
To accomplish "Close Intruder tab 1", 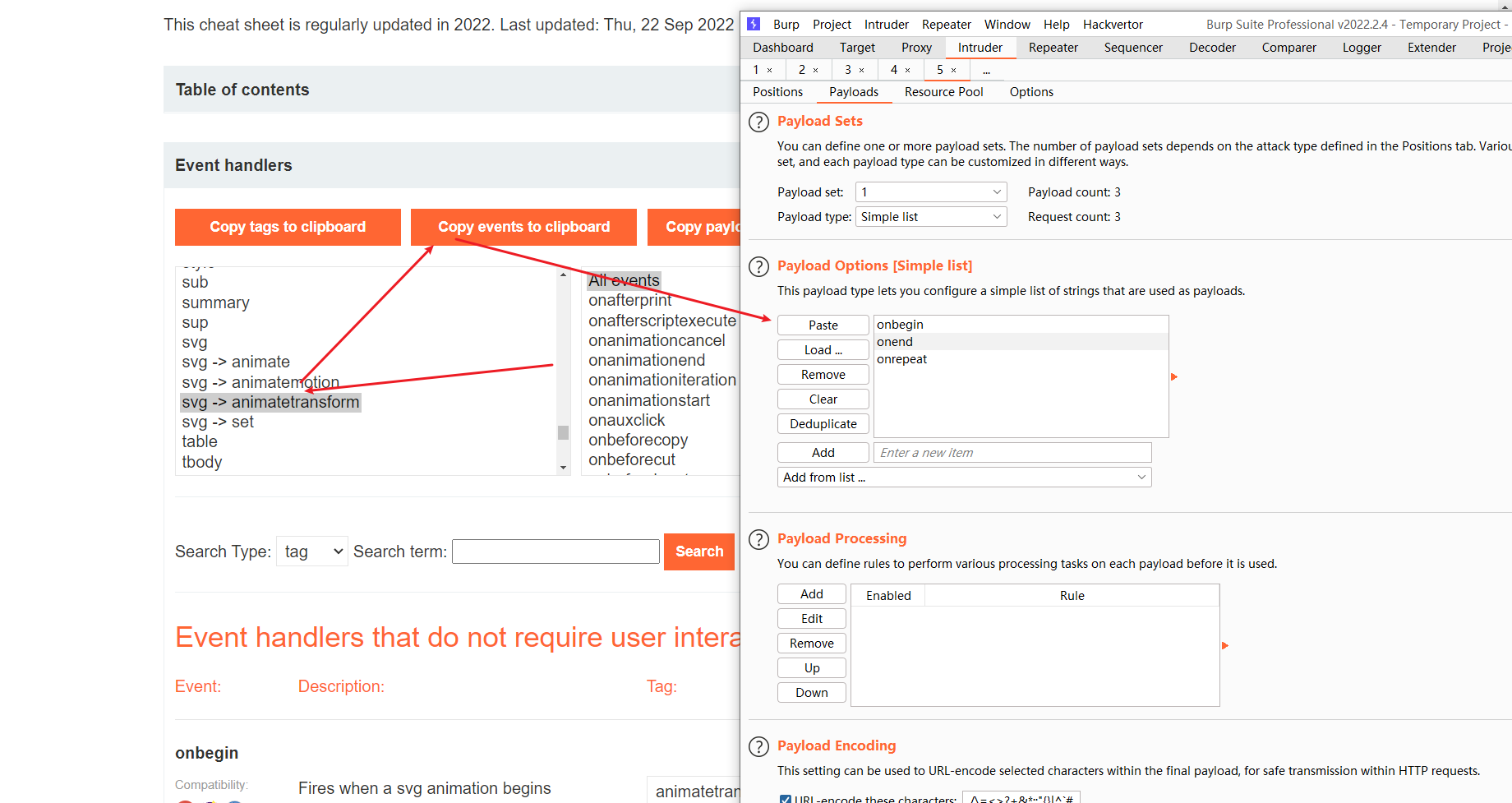I will 769,70.
